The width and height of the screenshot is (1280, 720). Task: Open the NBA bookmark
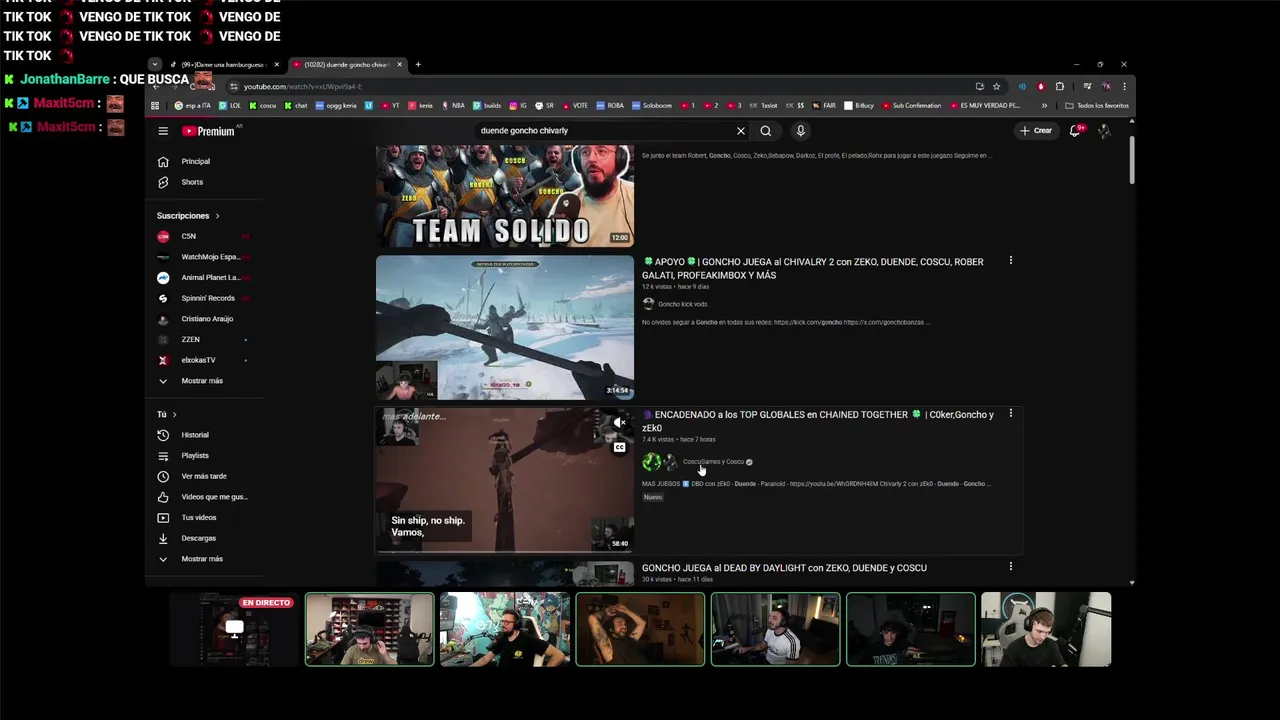453,106
